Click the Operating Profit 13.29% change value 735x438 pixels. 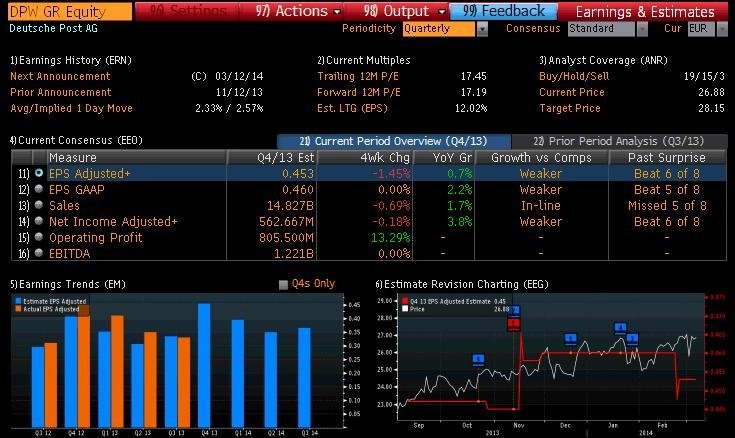pyautogui.click(x=390, y=237)
